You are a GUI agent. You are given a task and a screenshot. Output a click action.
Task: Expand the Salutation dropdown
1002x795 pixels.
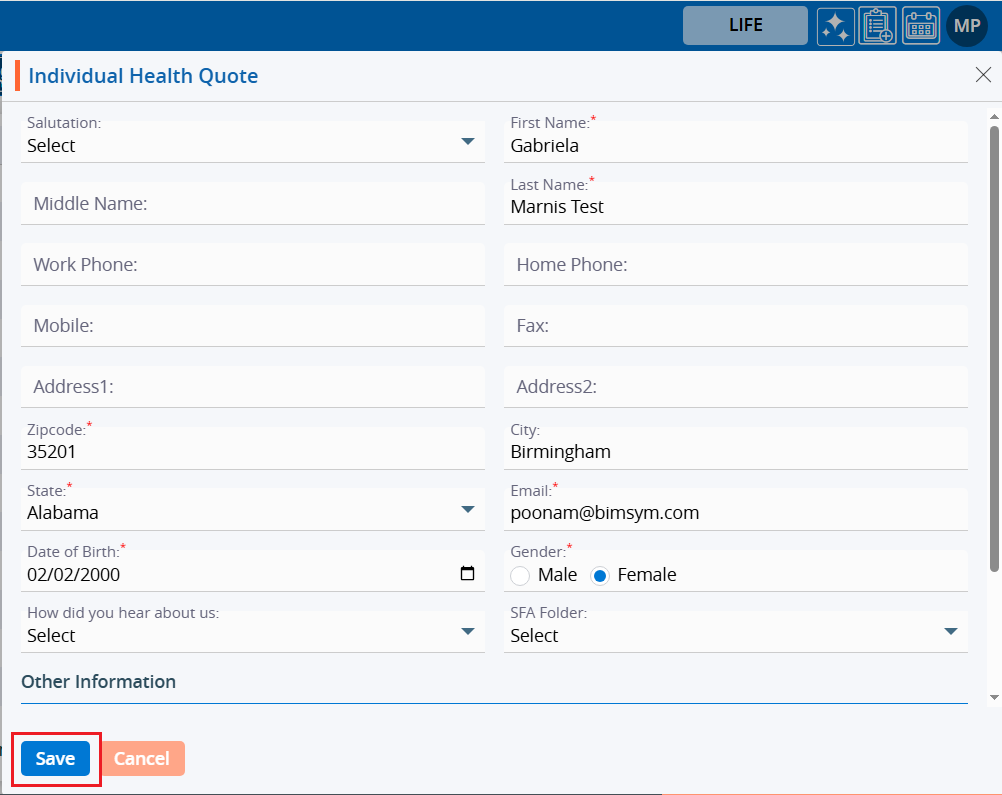click(467, 142)
